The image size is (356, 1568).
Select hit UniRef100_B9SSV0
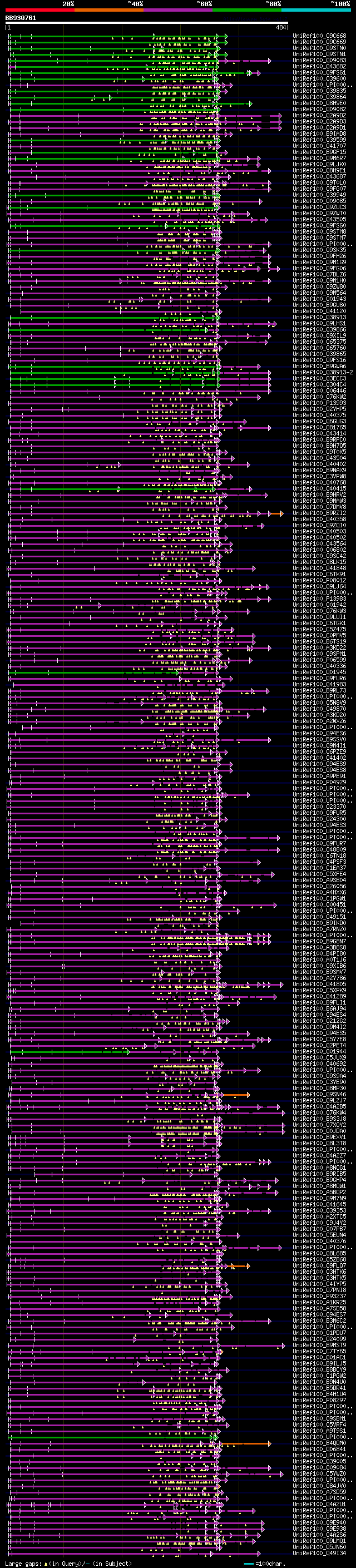(x=319, y=740)
